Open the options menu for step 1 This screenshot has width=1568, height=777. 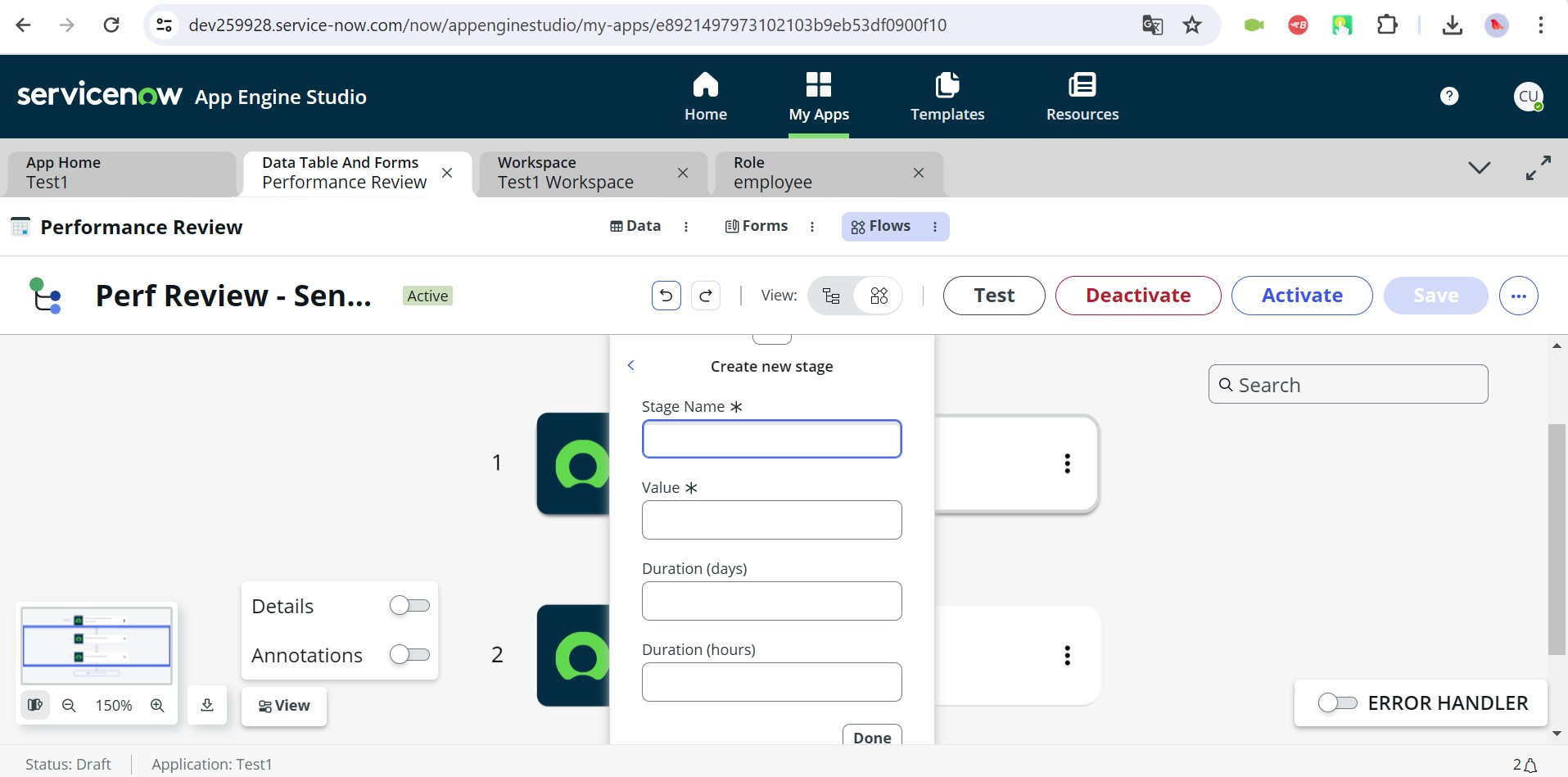coord(1067,463)
